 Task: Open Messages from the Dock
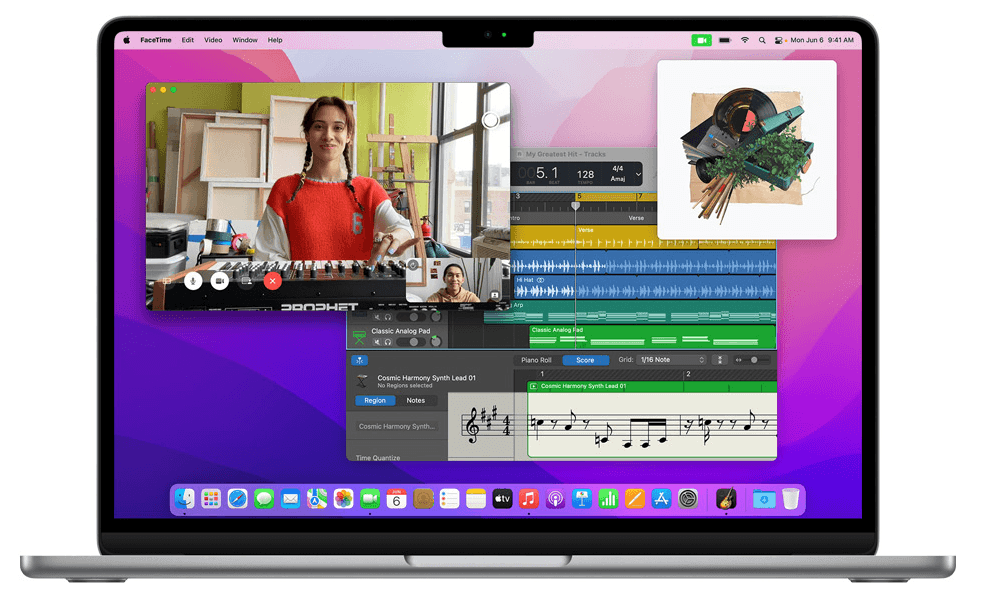click(x=264, y=499)
